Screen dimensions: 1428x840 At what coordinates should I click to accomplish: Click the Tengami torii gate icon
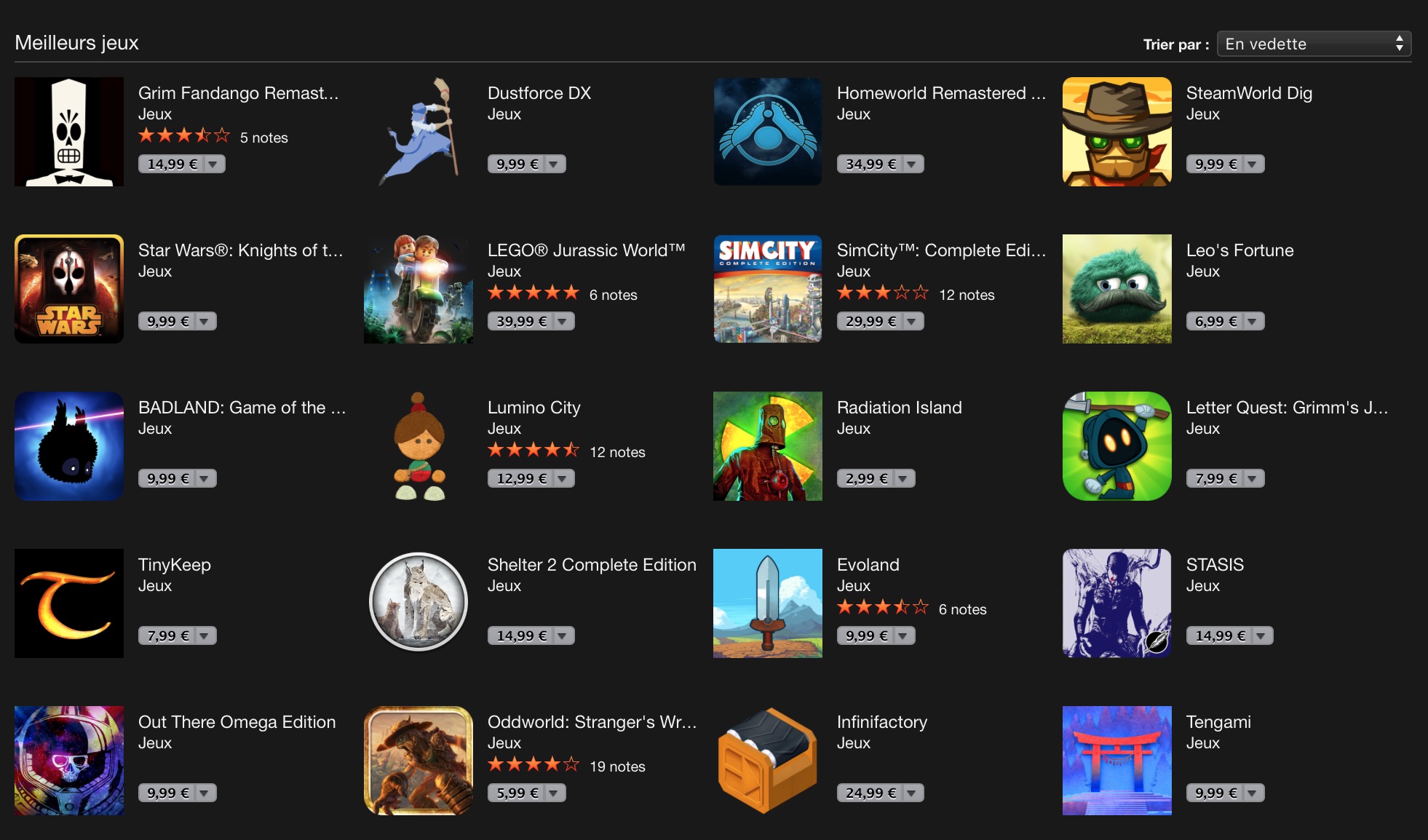tap(1117, 761)
